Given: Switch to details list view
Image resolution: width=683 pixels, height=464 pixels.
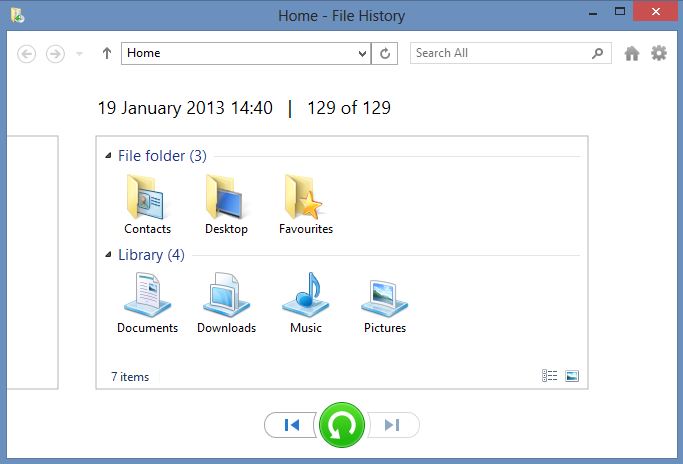Looking at the screenshot, I should click(549, 376).
